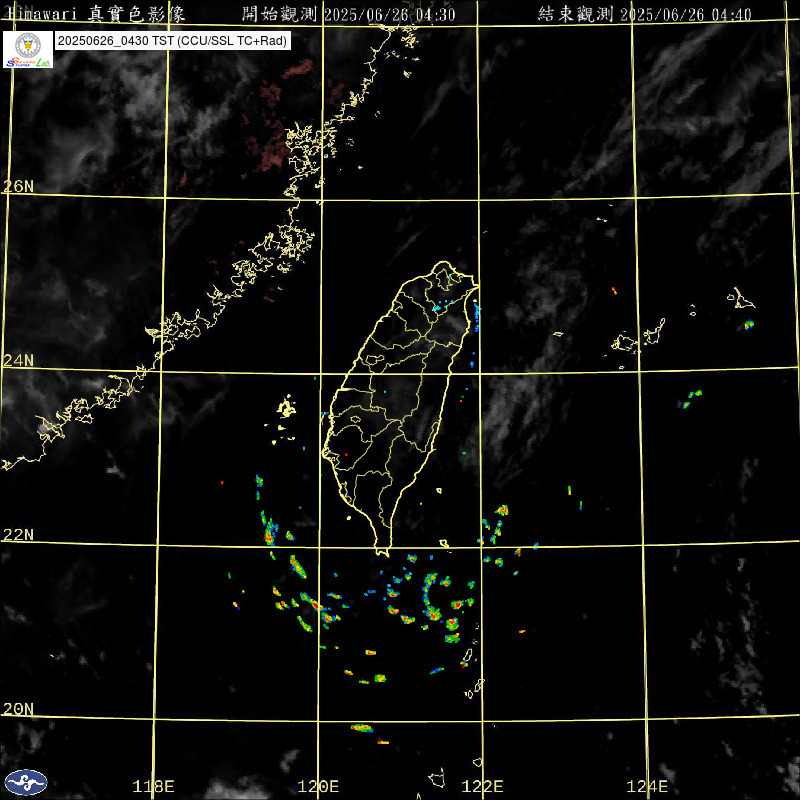The height and width of the screenshot is (800, 800).
Task: Click the Himawari 真實色影像 title text
Action: coord(95,14)
